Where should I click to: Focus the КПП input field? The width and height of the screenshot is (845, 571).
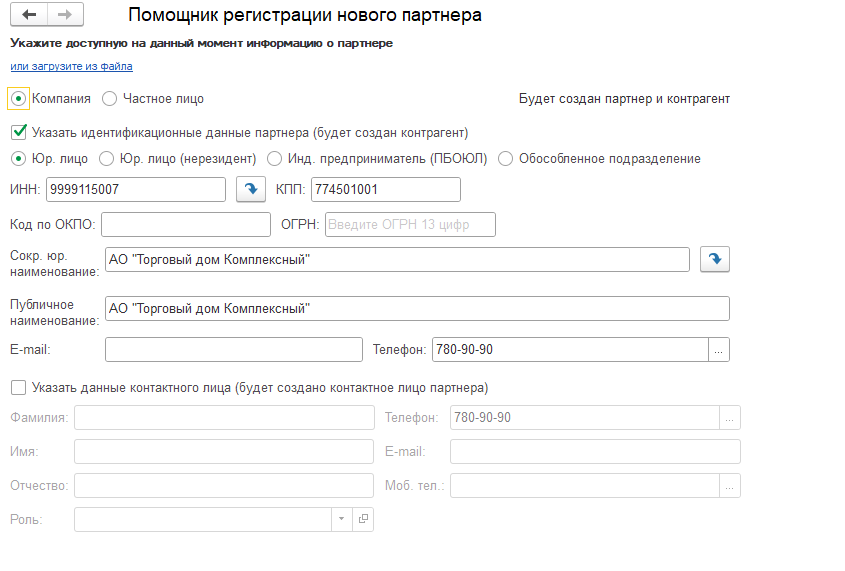[384, 189]
